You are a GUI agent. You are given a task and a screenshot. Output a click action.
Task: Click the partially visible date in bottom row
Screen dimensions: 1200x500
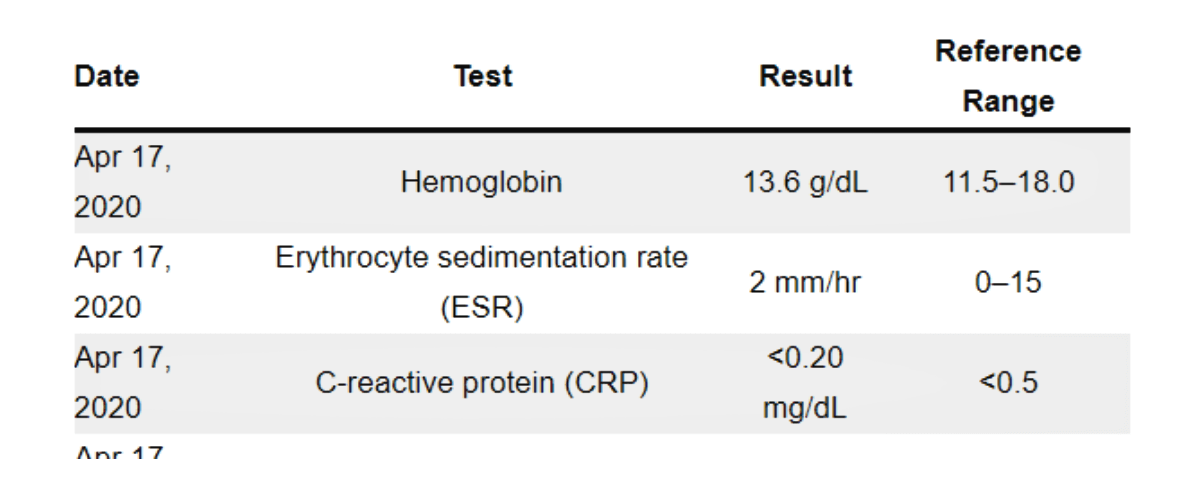click(119, 451)
